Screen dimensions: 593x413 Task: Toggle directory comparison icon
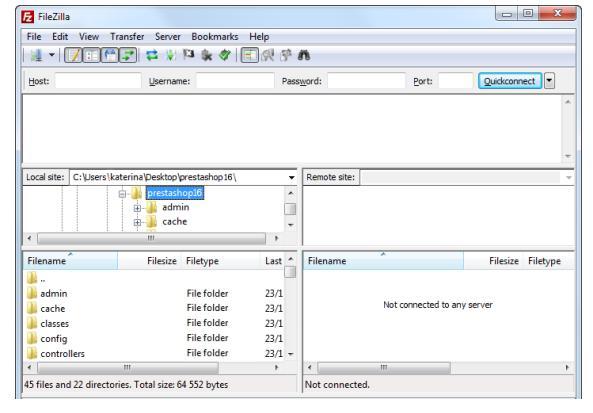[268, 56]
